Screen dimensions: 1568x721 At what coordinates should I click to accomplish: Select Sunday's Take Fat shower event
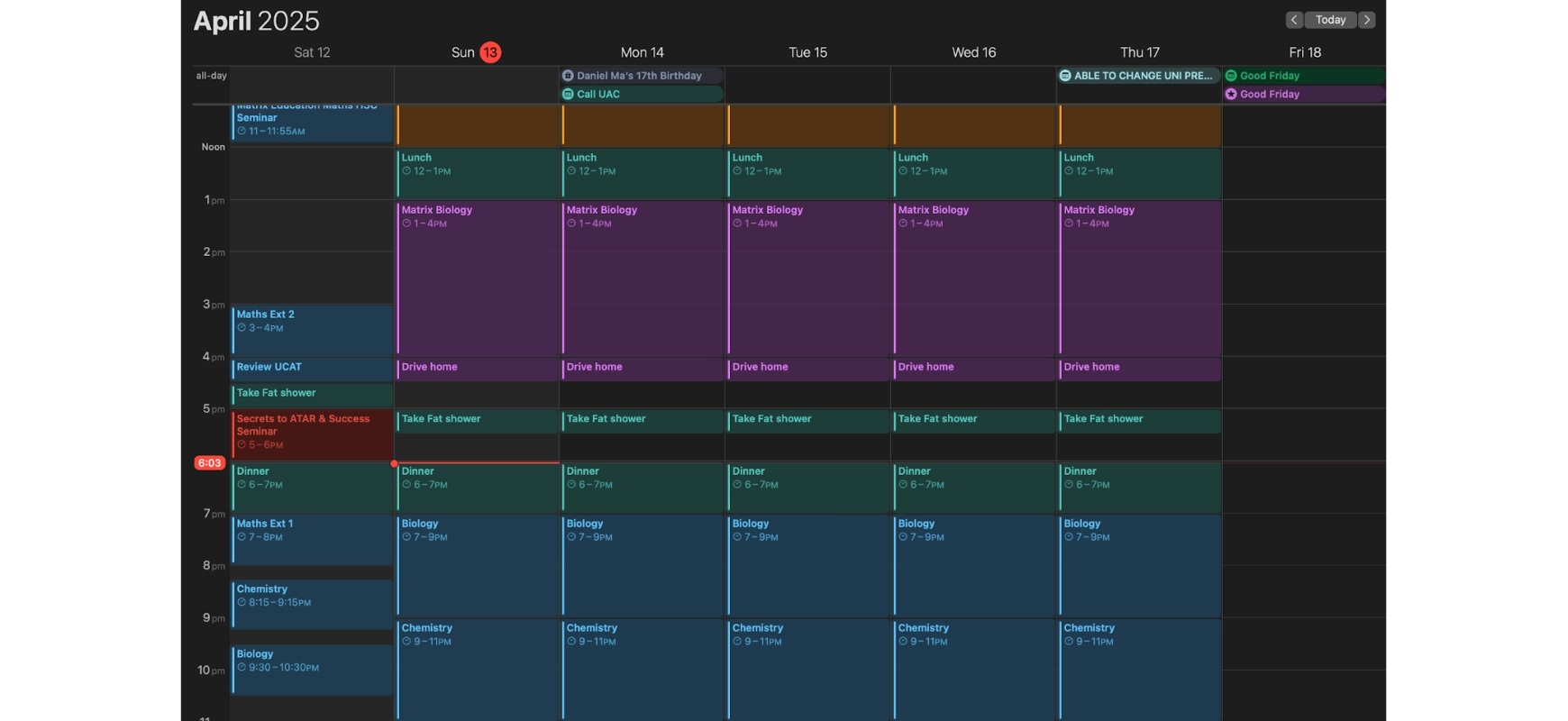(x=477, y=421)
